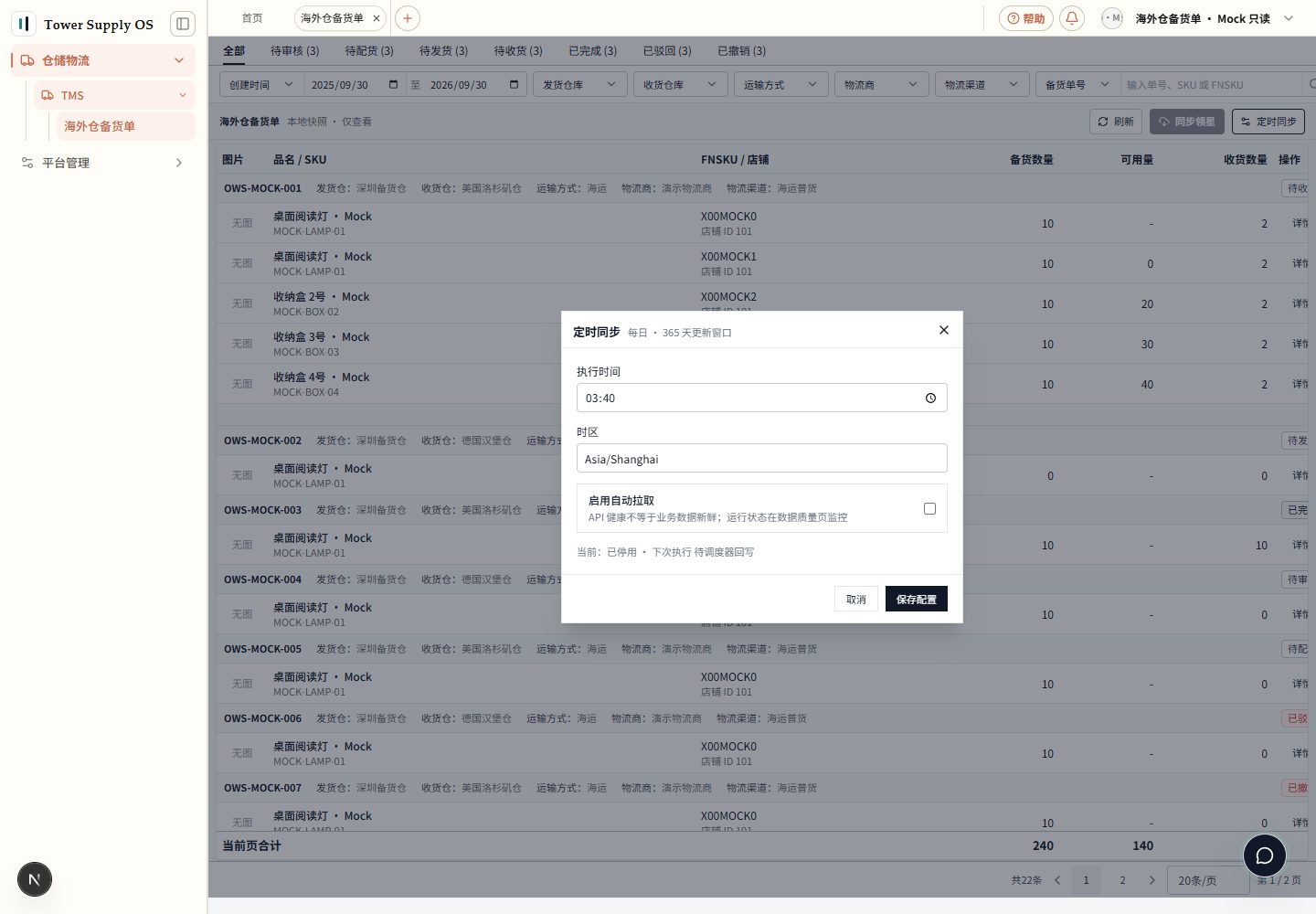The width and height of the screenshot is (1316, 914).
Task: Click the 定时同步 toolbar button
Action: (x=1268, y=122)
